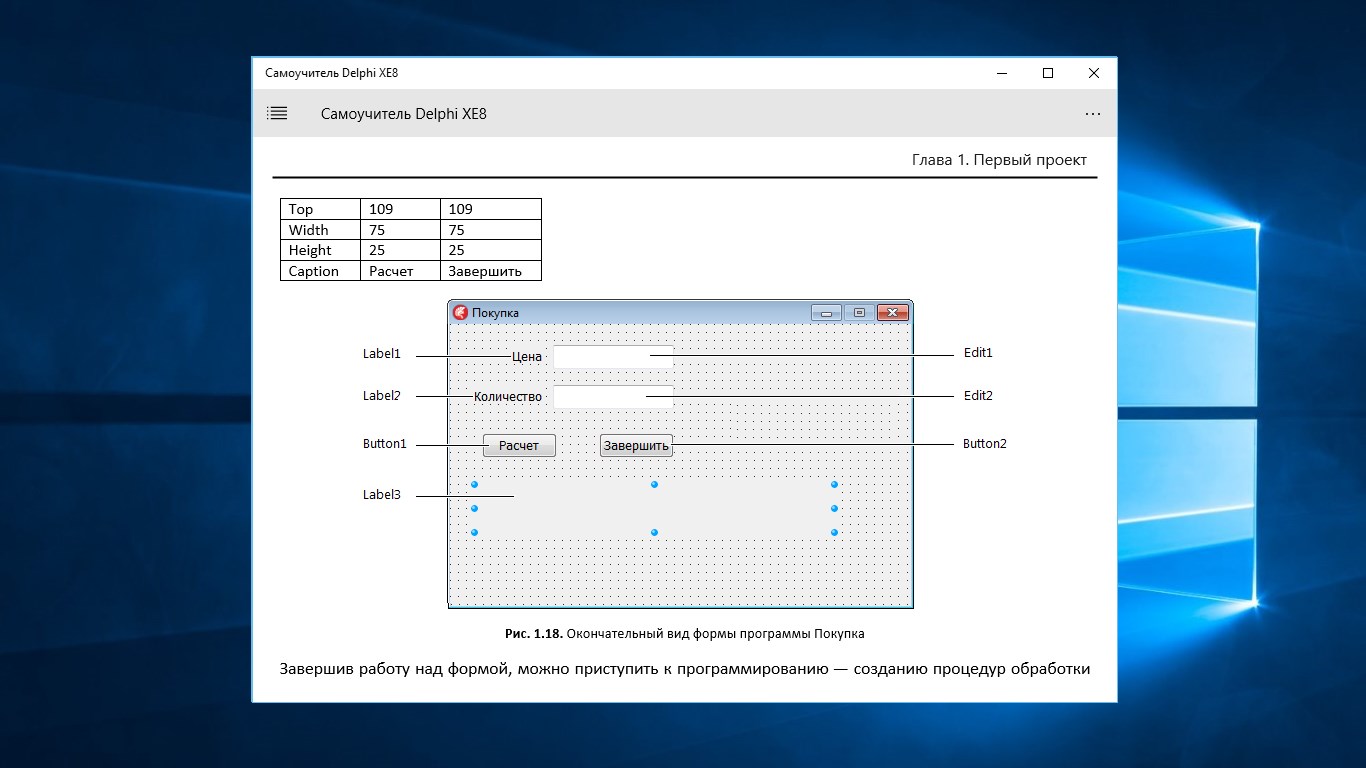Viewport: 1366px width, 768px height.
Task: Click the "Edit1" annotation beside the figure
Action: (978, 353)
